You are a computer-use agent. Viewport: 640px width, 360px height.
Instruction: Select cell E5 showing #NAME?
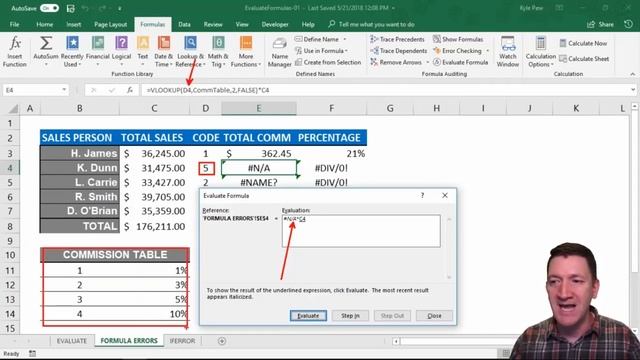click(259, 182)
